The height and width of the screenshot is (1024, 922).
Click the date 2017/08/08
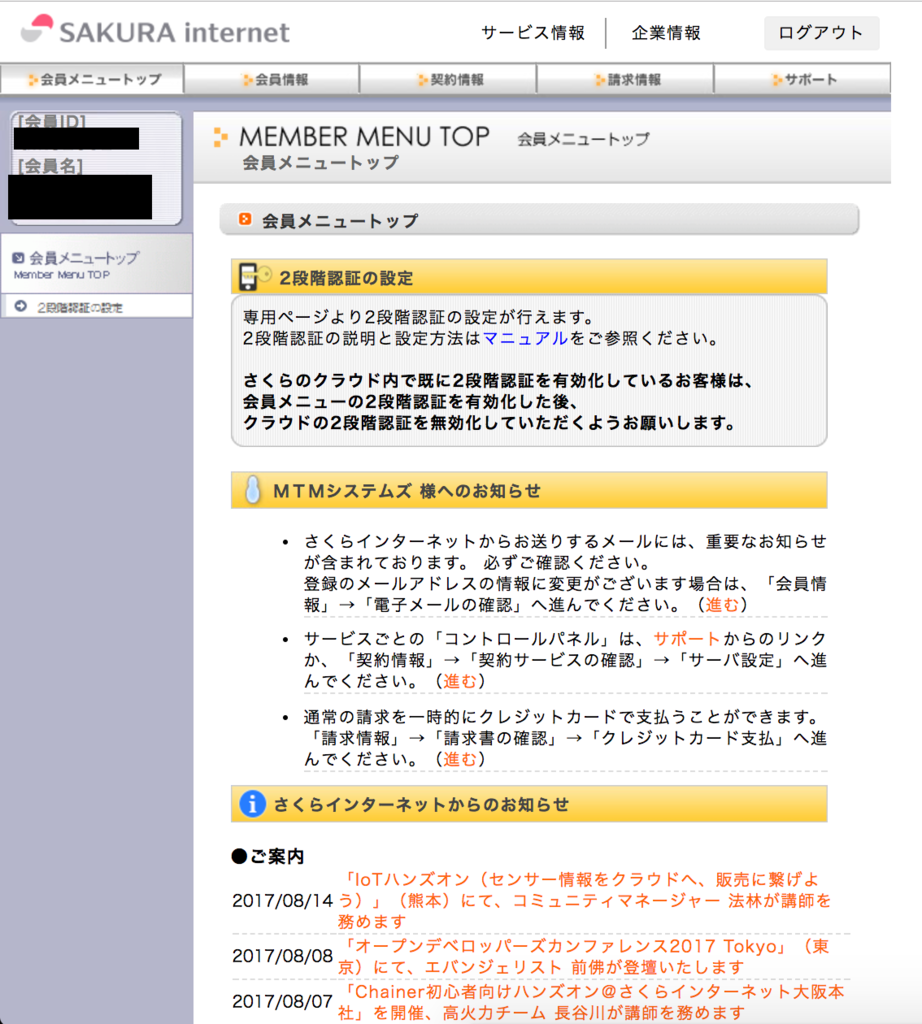(x=283, y=956)
